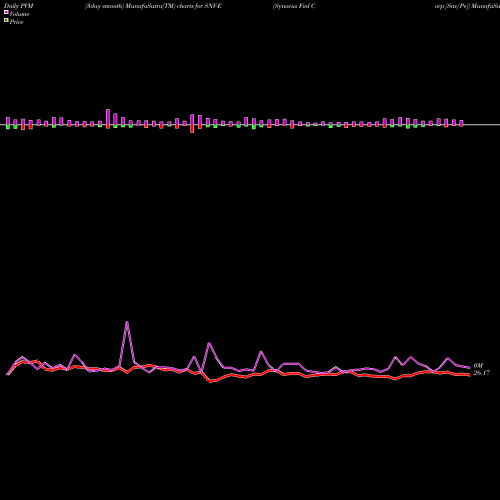Screen dimensions: 500x500
Task: Click the '26.17' price value label
Action: 481,373
